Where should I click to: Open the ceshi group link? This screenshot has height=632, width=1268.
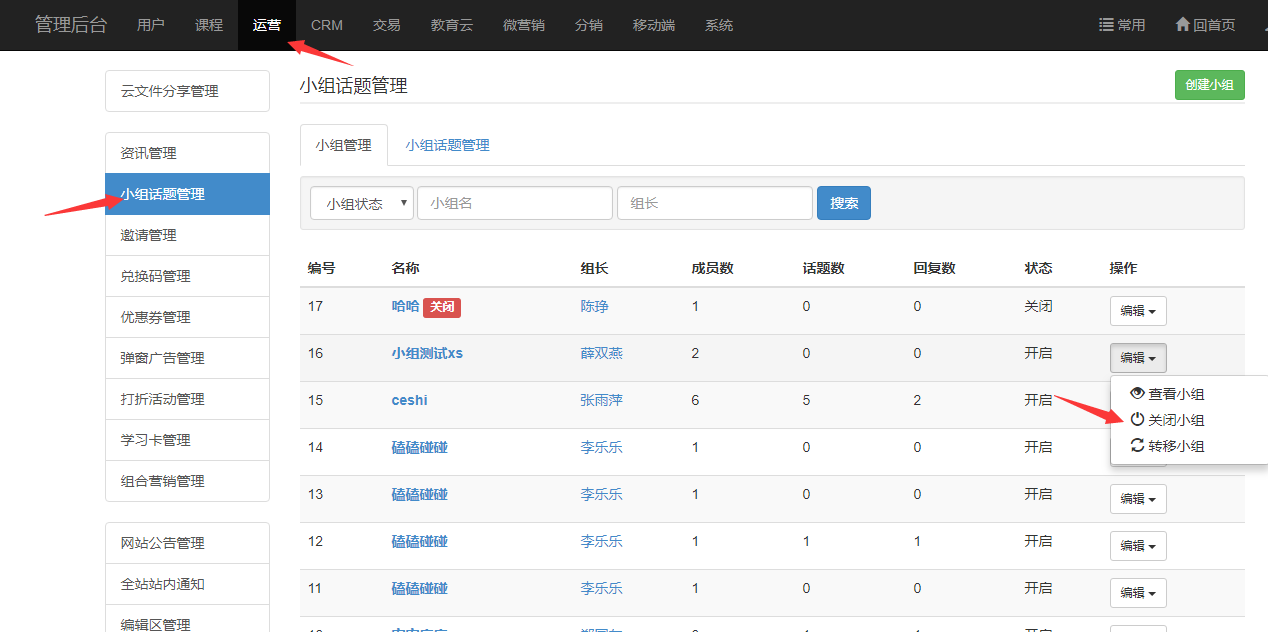(409, 400)
